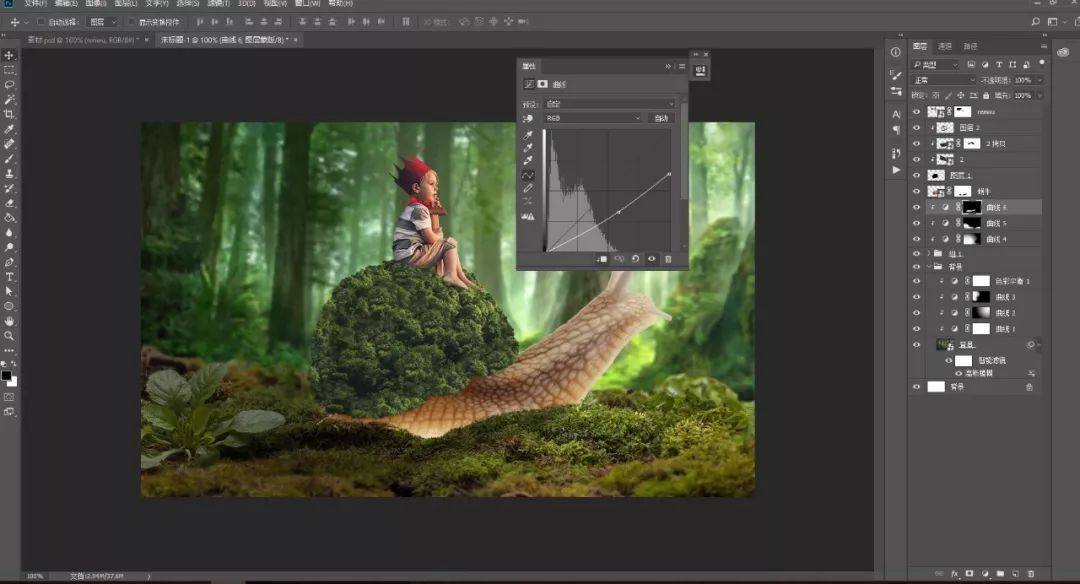
Task: Hide the bottom 背景 layer
Action: coord(916,387)
